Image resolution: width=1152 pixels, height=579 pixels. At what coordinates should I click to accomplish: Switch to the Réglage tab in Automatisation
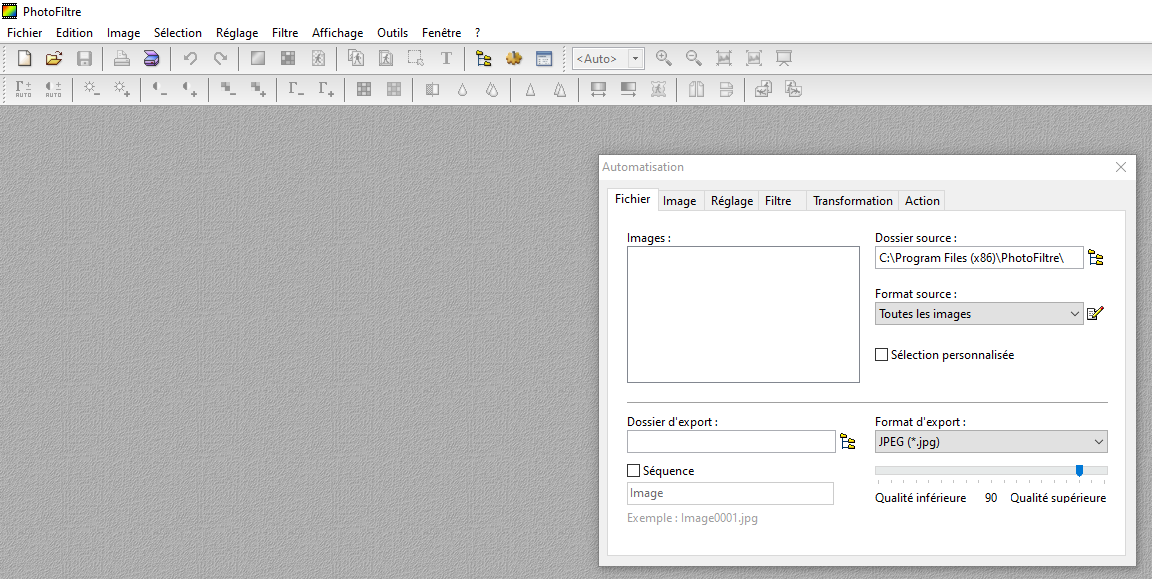coord(732,201)
